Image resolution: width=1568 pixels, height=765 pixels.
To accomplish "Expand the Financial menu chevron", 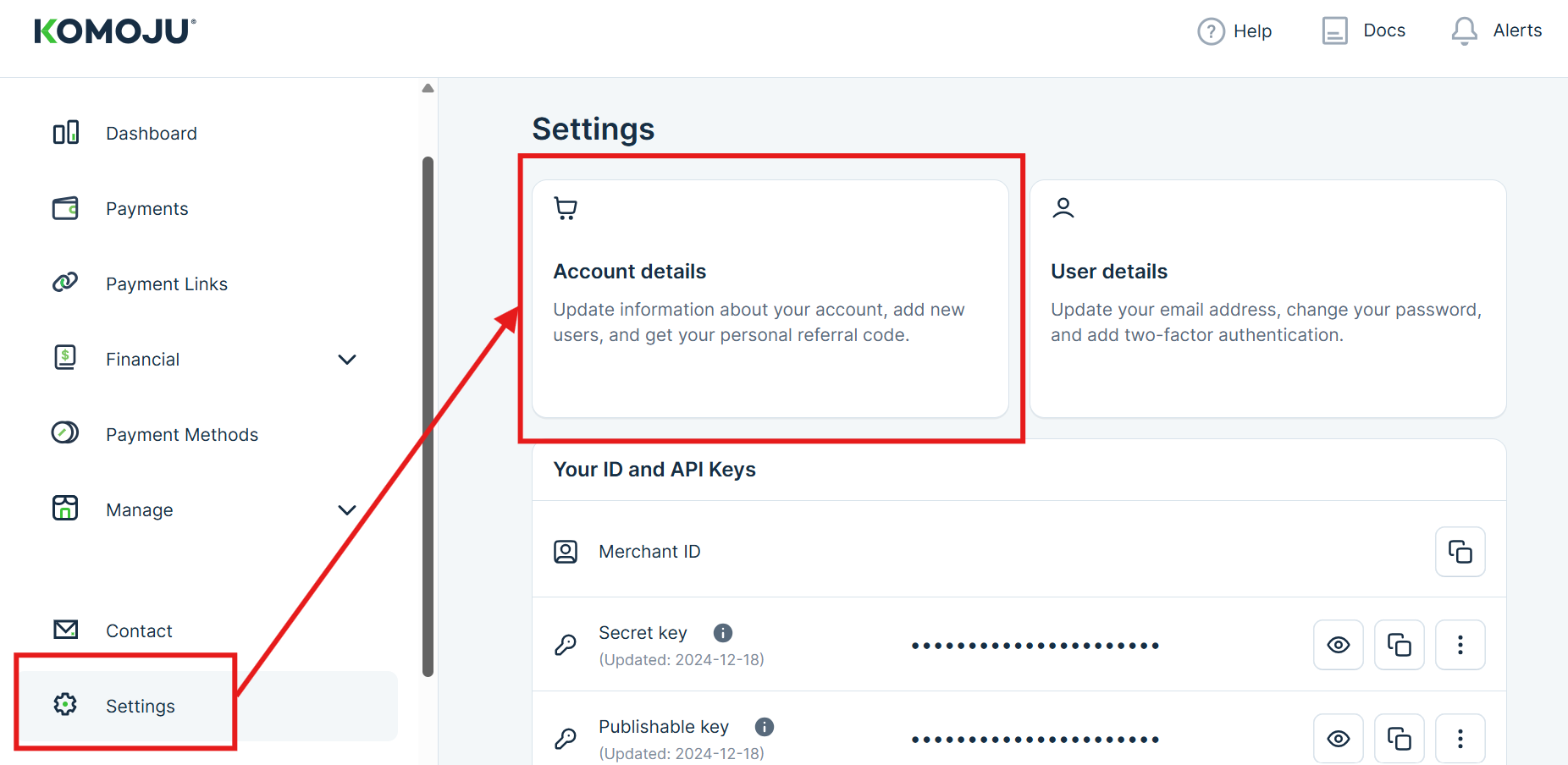I will (347, 360).
